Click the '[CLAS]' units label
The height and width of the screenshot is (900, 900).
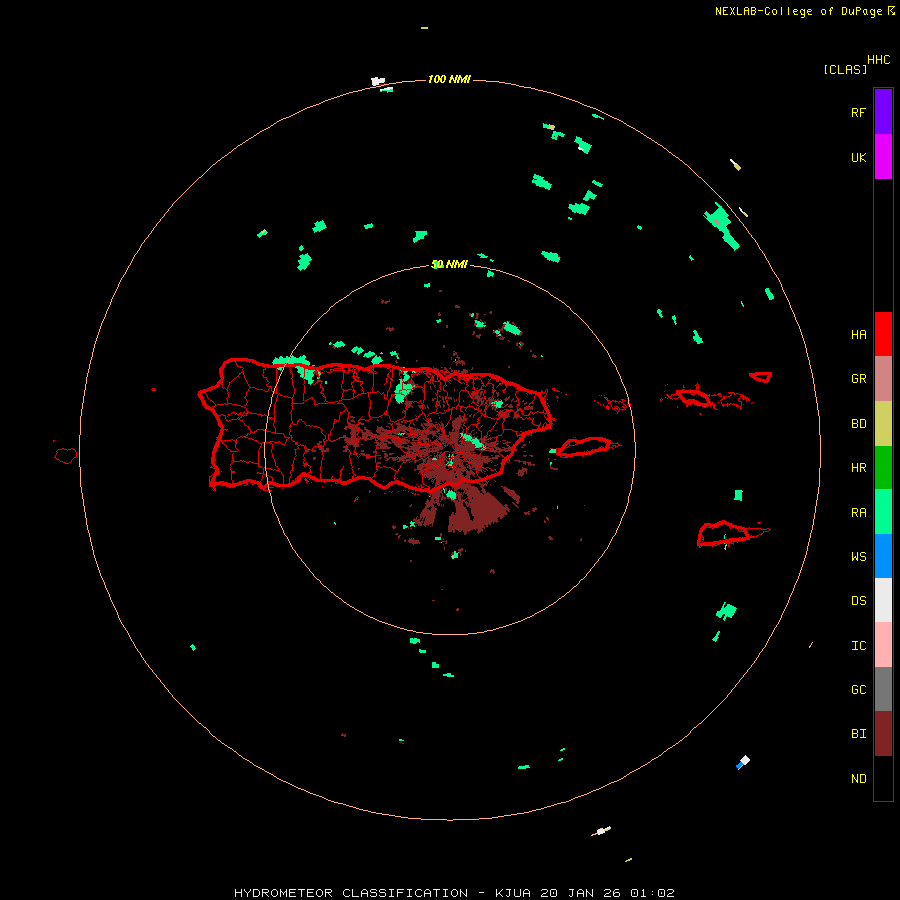[845, 69]
